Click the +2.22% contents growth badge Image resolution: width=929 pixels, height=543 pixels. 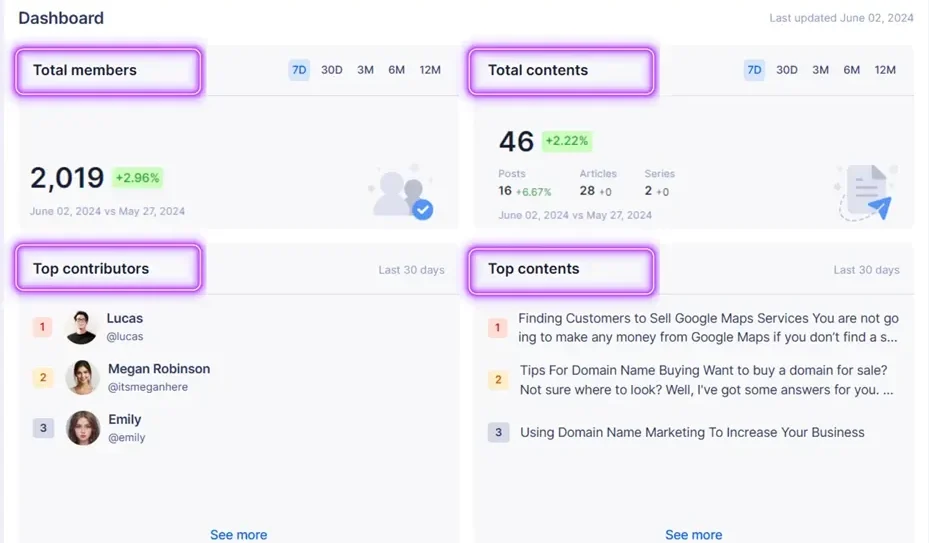[x=567, y=141]
